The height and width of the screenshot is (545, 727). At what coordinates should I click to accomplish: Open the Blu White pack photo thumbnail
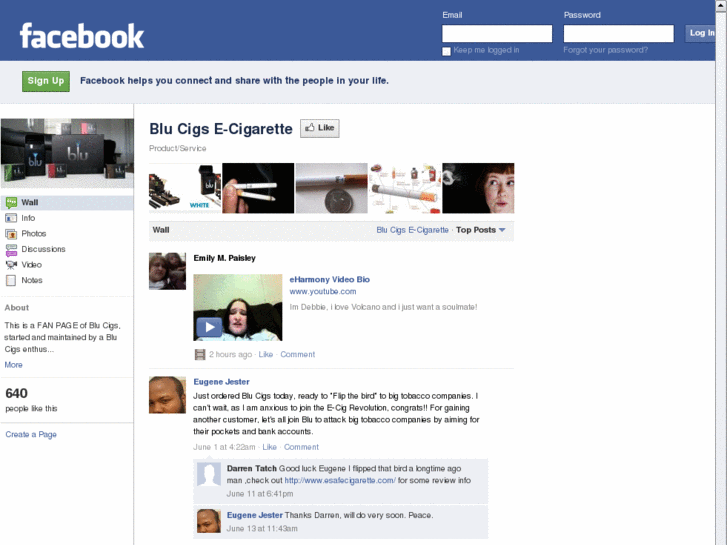185,188
